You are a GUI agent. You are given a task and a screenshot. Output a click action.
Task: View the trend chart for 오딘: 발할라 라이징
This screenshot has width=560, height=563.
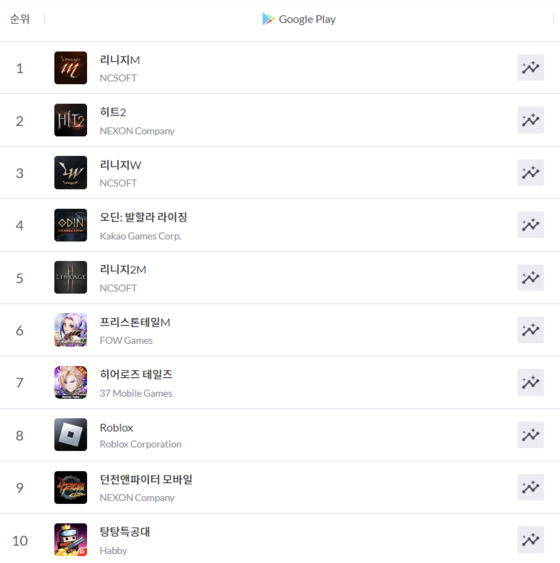pos(530,225)
